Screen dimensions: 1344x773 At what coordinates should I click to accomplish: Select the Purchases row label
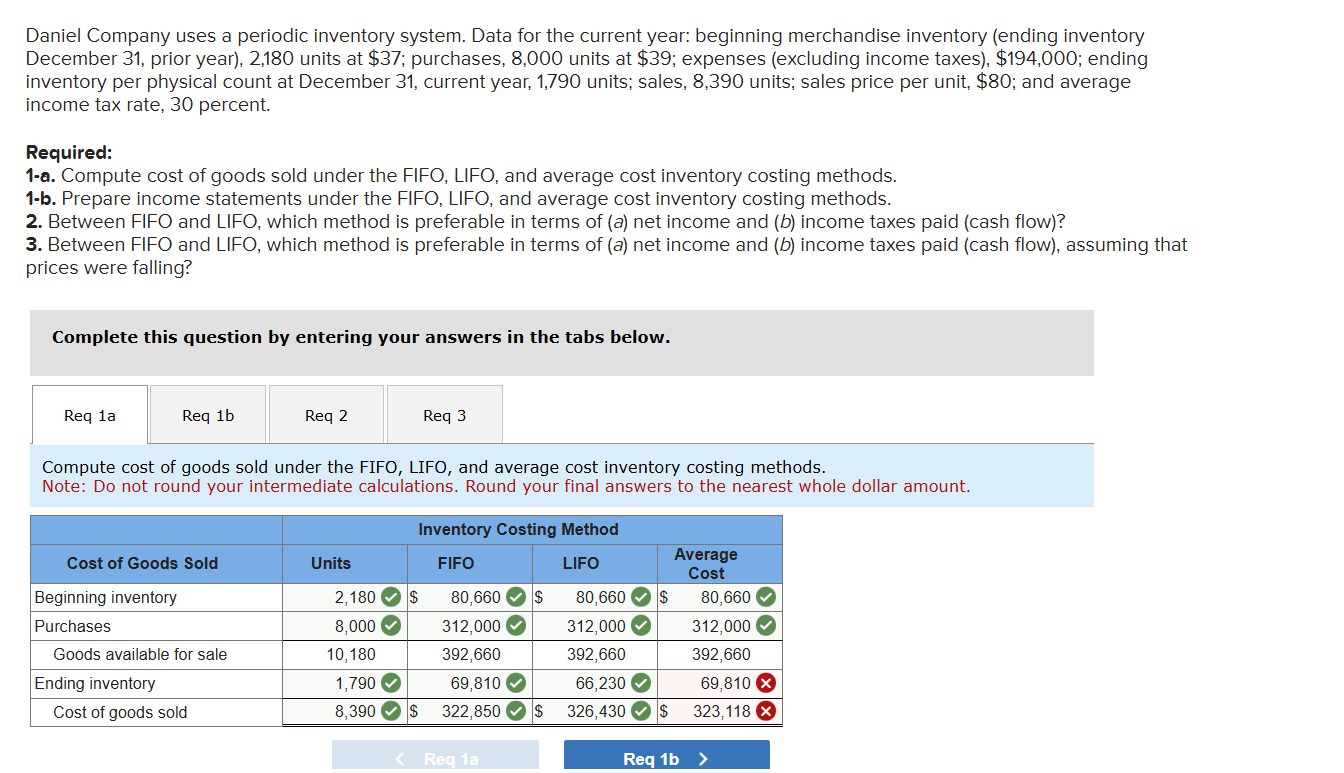click(72, 626)
